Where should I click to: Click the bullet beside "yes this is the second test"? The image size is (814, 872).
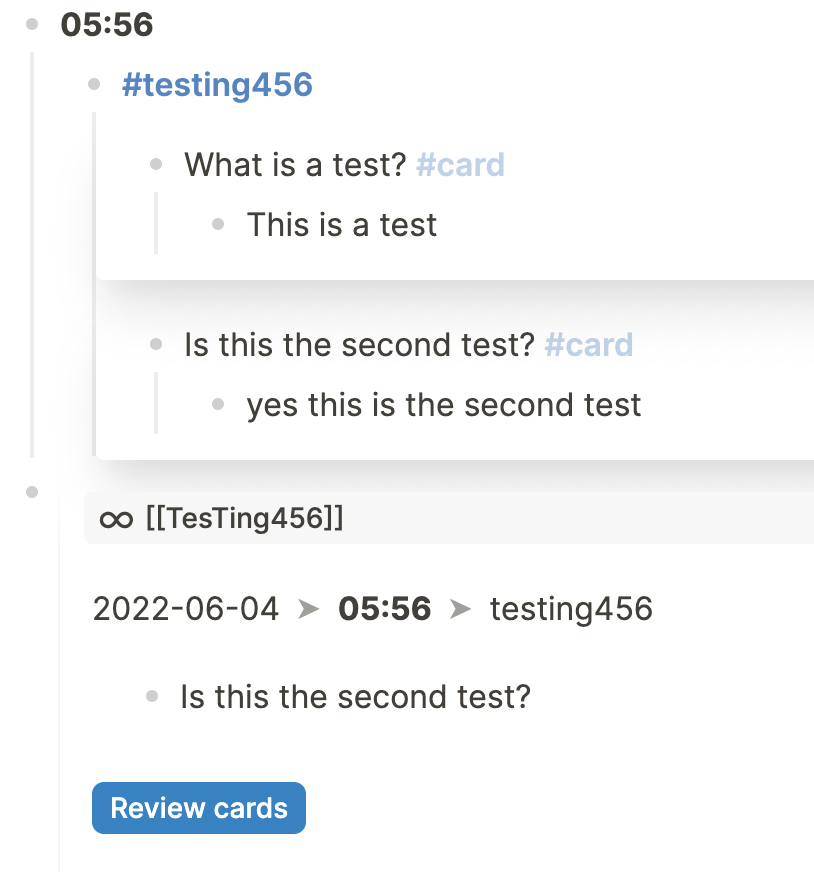click(217, 404)
